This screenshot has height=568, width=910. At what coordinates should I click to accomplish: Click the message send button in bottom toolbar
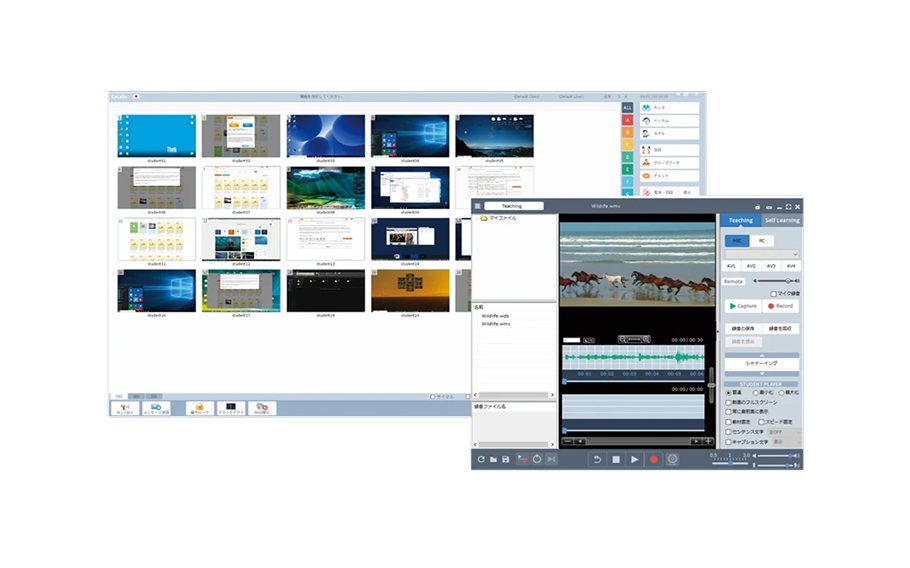click(157, 408)
